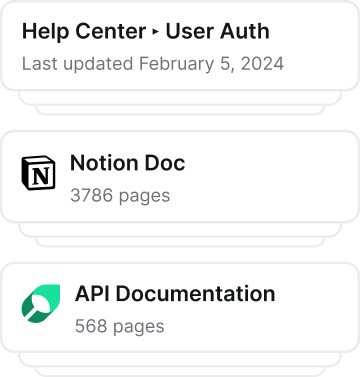Viewport: 360px width, 377px height.
Task: Click the bottommost stacked layer under Notion Doc card
Action: [180, 242]
